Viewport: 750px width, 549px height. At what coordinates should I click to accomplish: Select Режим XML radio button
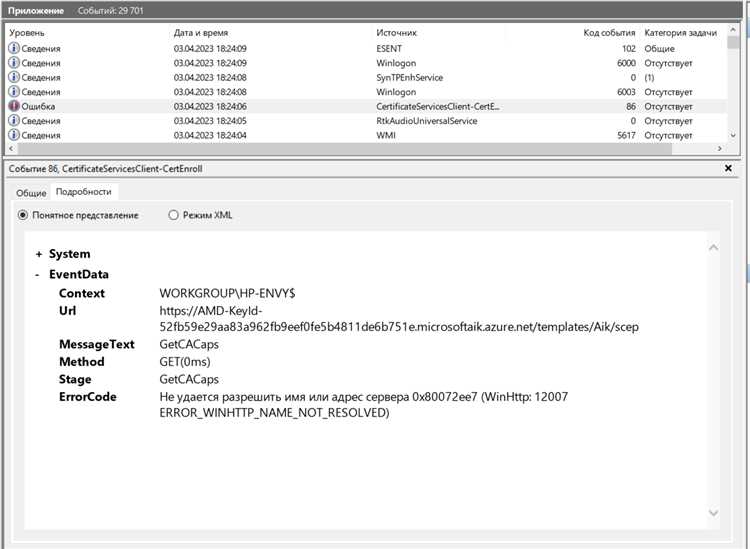[x=173, y=215]
